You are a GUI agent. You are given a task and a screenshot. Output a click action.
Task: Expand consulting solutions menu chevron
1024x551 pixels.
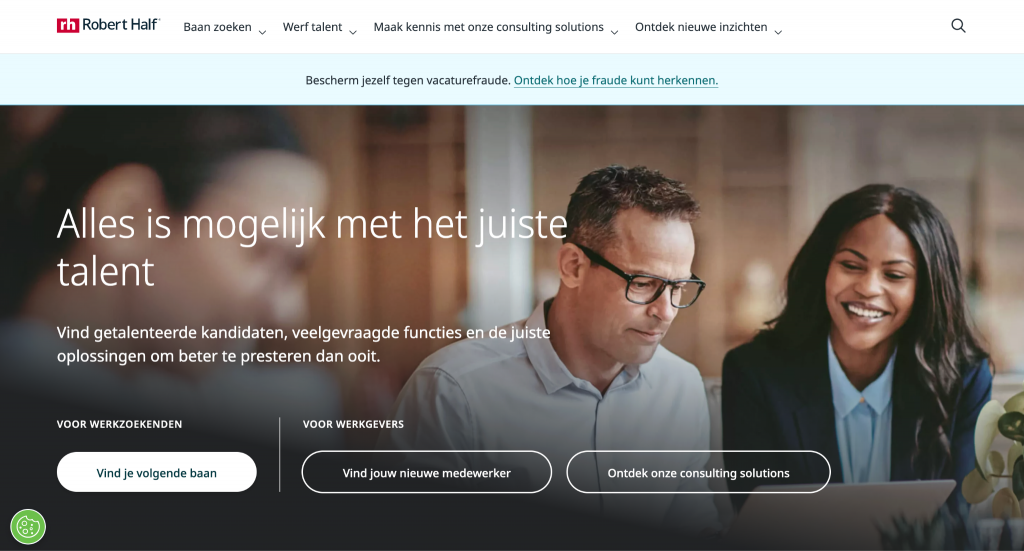coord(614,31)
